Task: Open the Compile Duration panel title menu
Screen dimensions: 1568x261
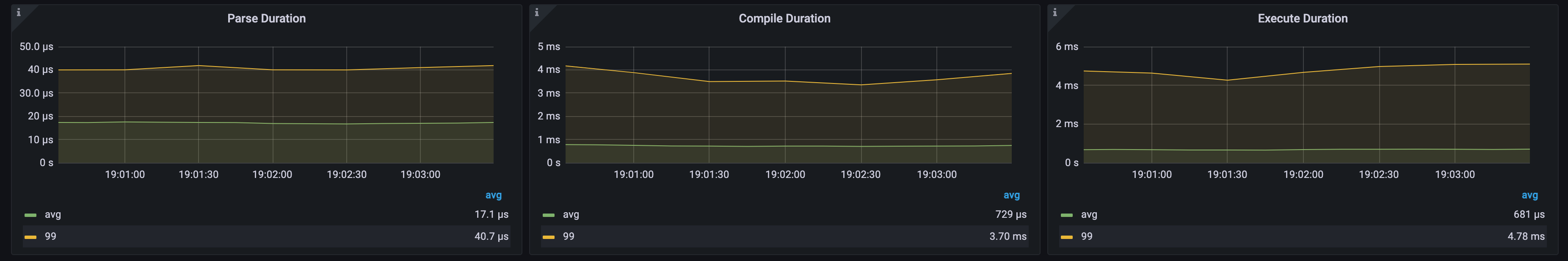Action: click(784, 19)
